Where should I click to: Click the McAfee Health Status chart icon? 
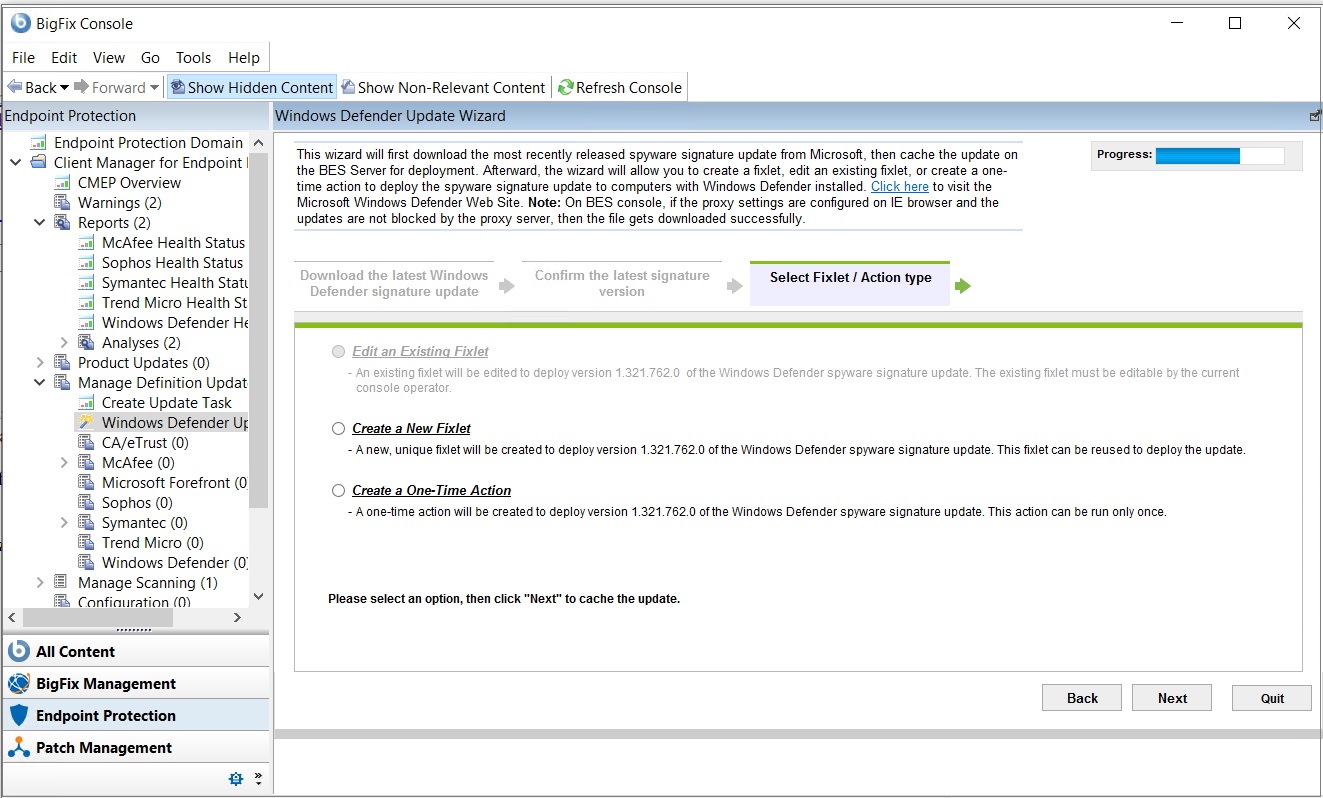pyautogui.click(x=86, y=243)
